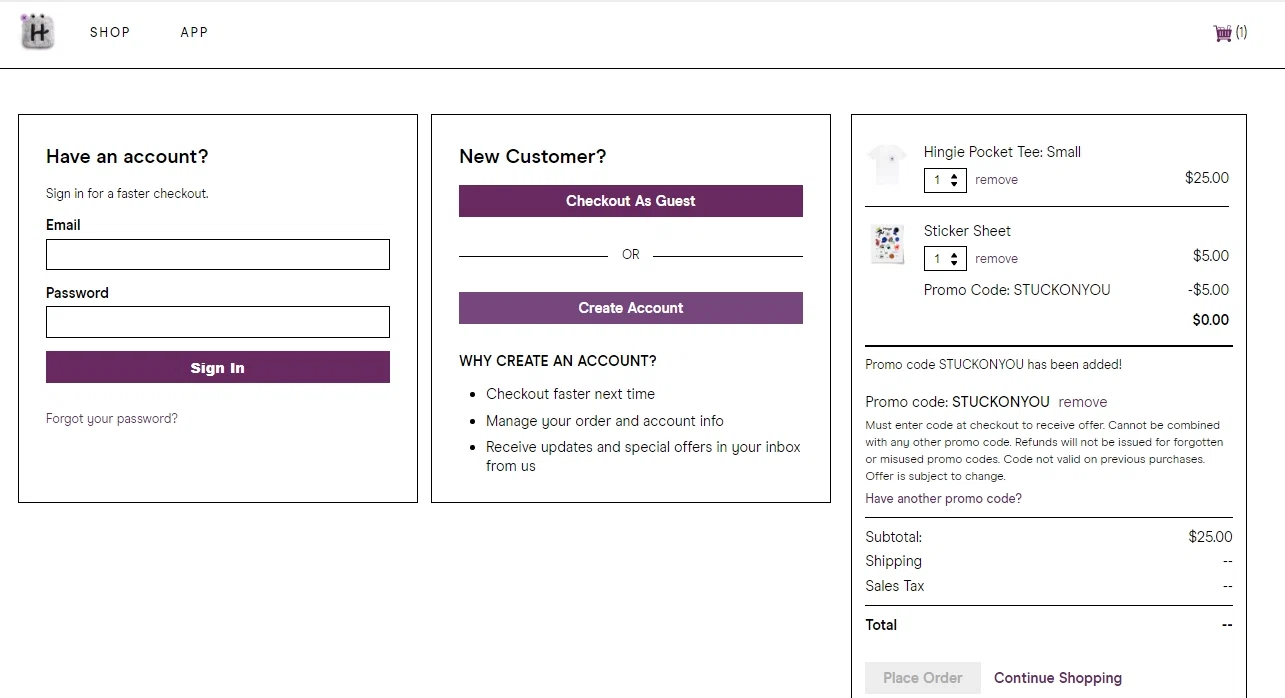Image resolution: width=1285 pixels, height=698 pixels.
Task: Open quantity dropdown for Hingie Pocket Tee
Action: (945, 180)
